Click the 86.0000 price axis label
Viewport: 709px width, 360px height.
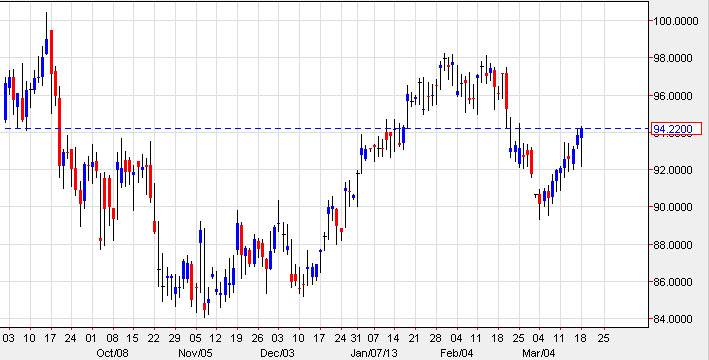click(x=672, y=282)
